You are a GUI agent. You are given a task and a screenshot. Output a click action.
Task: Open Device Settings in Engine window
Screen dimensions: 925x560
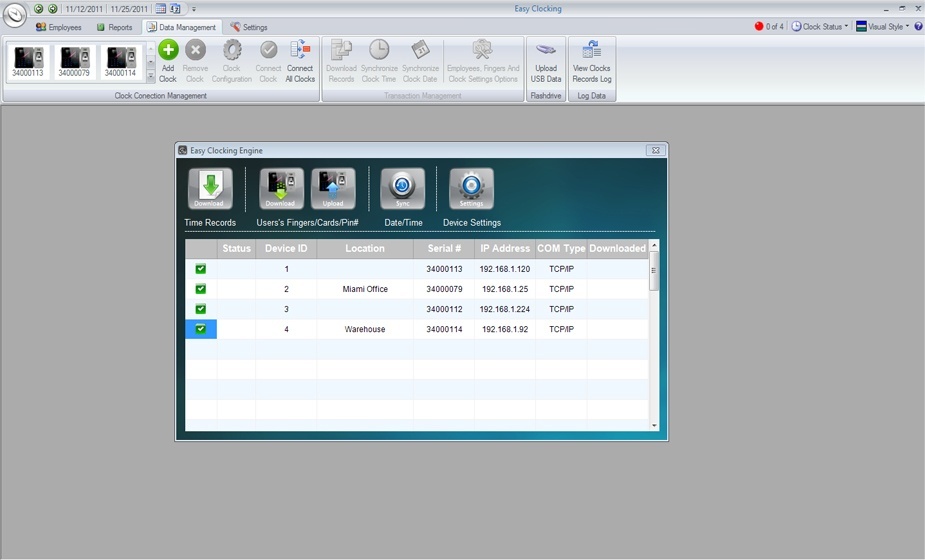click(x=471, y=189)
